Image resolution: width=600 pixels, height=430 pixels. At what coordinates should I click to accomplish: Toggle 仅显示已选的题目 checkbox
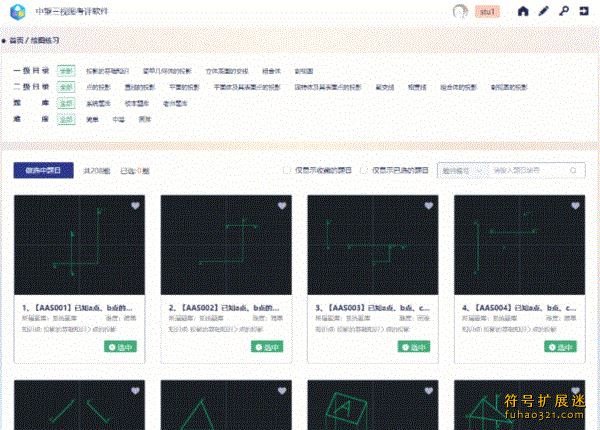pos(364,171)
